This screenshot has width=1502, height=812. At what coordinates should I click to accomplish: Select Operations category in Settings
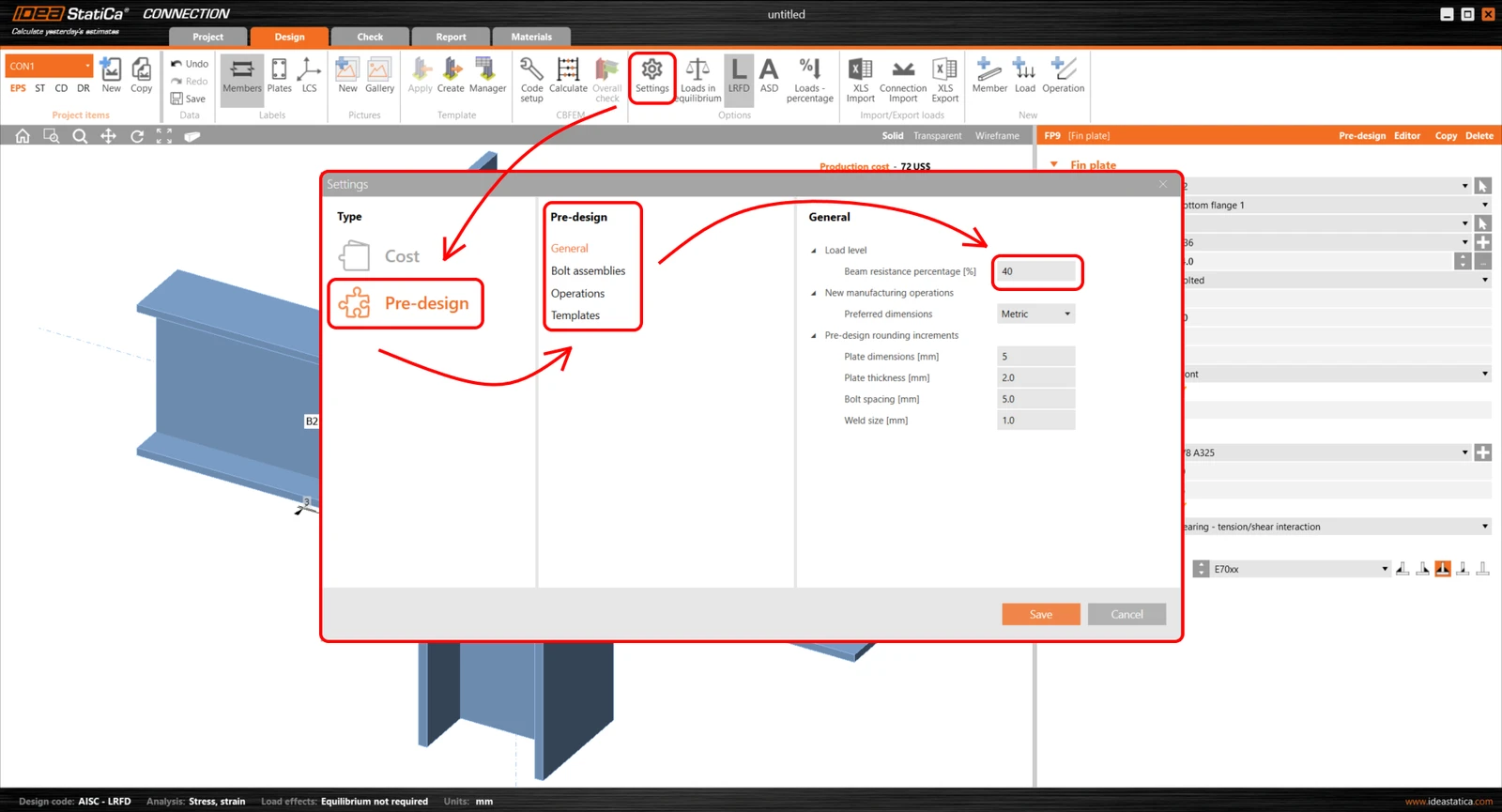[577, 294]
